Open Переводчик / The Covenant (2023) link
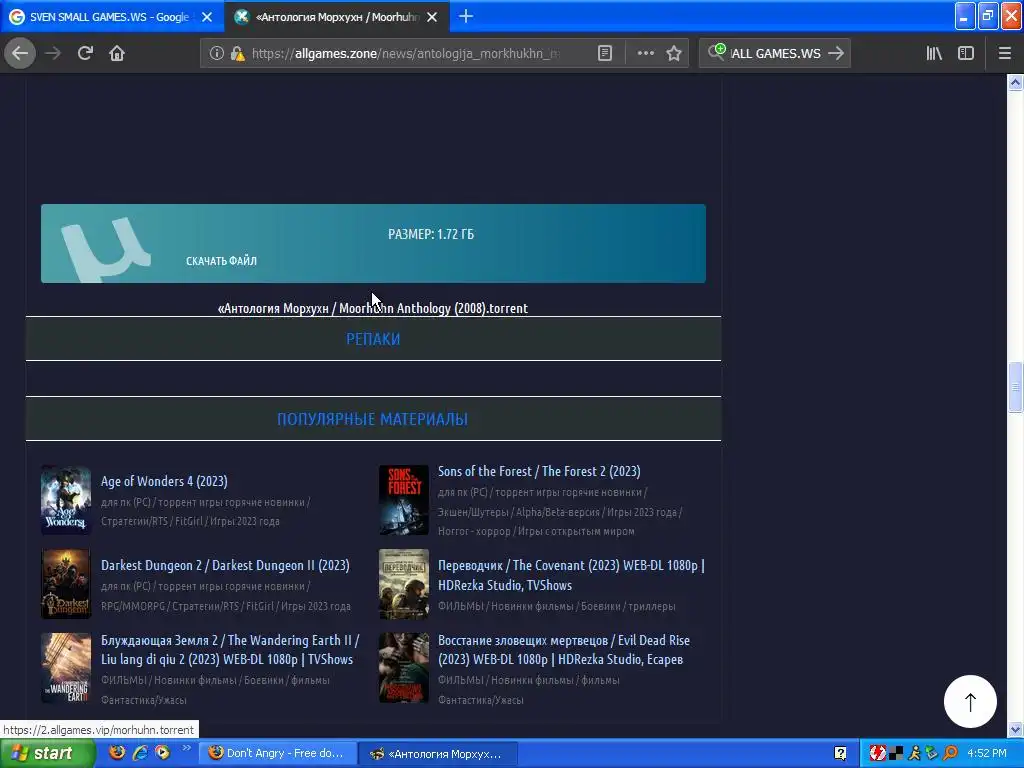This screenshot has width=1024, height=768. coord(571,575)
